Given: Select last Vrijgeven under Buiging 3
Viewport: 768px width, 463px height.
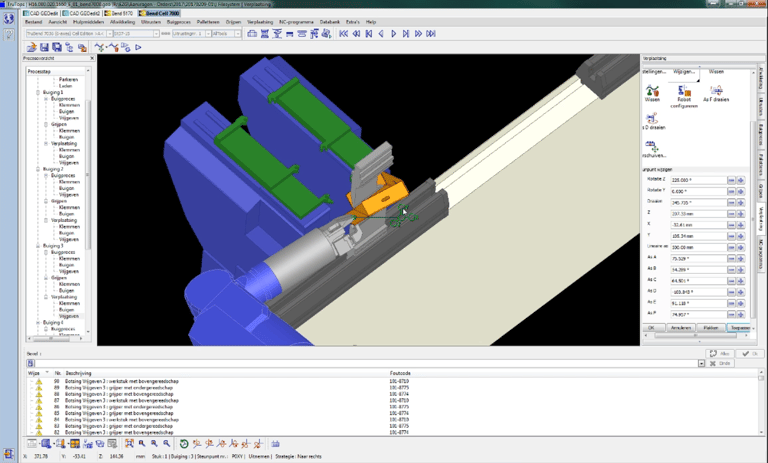Looking at the screenshot, I should [x=69, y=316].
